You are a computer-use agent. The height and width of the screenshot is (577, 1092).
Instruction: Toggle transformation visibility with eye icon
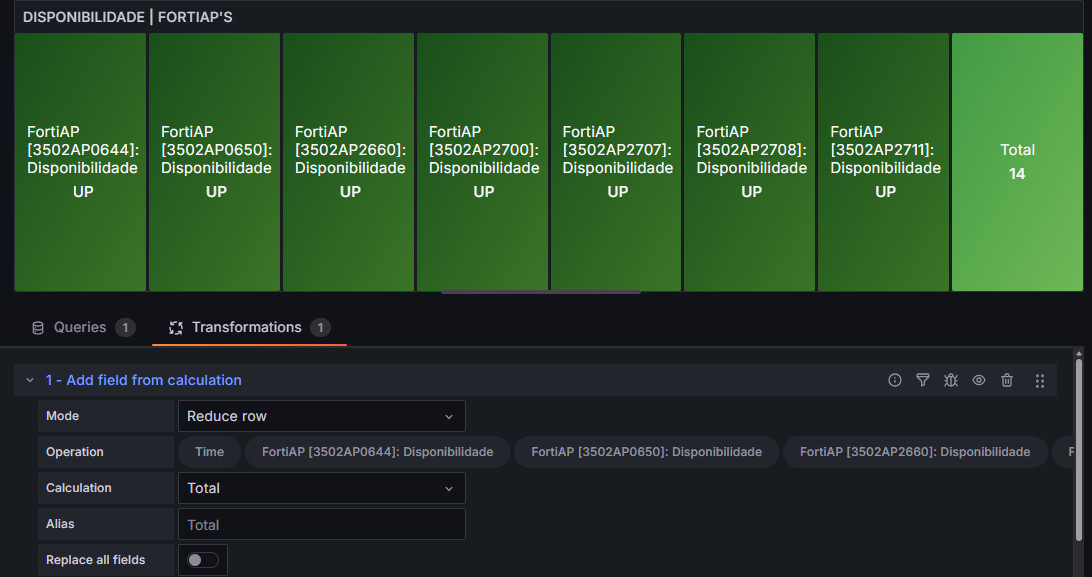pos(978,380)
